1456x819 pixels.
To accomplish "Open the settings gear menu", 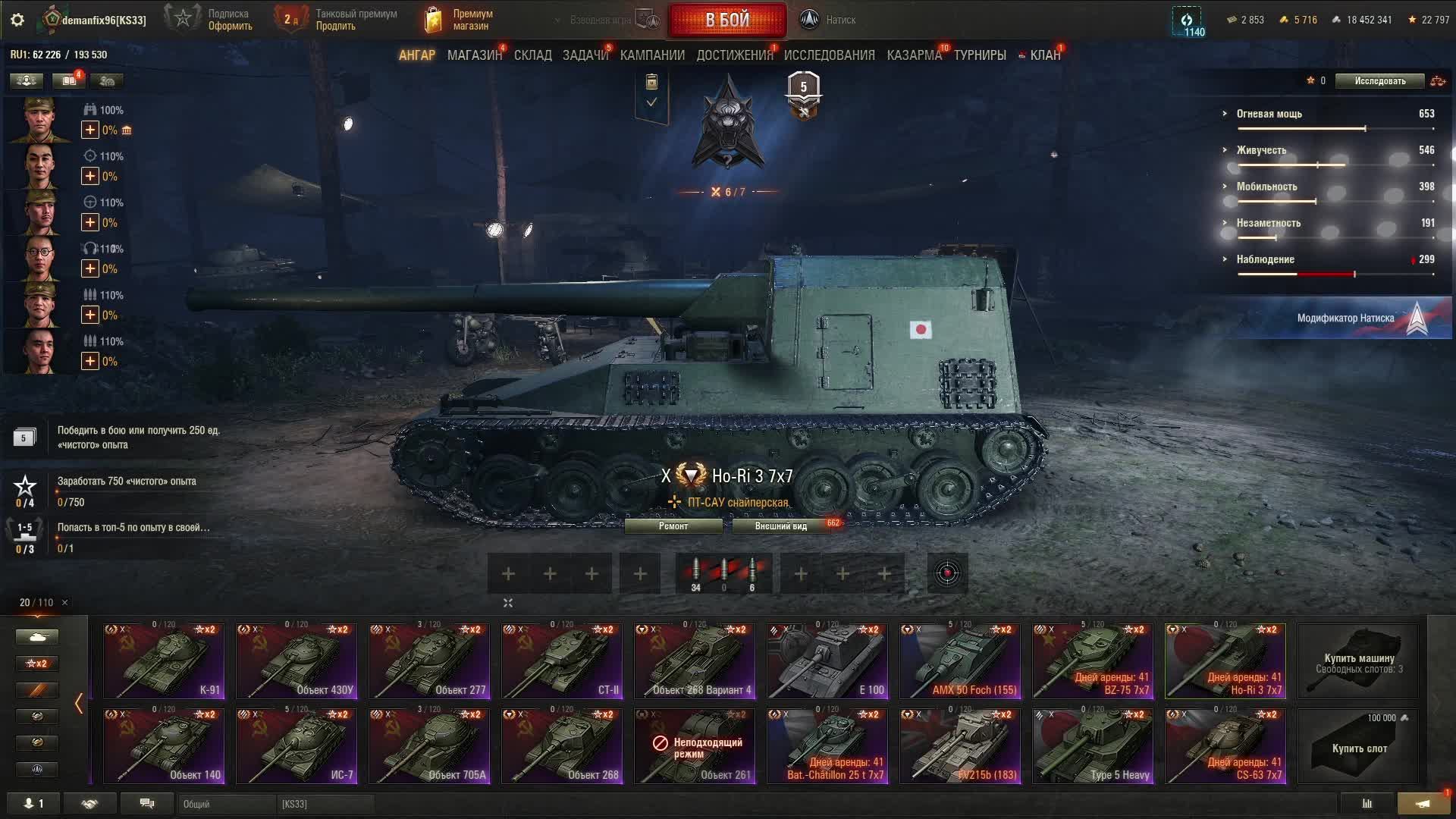I will pos(17,20).
